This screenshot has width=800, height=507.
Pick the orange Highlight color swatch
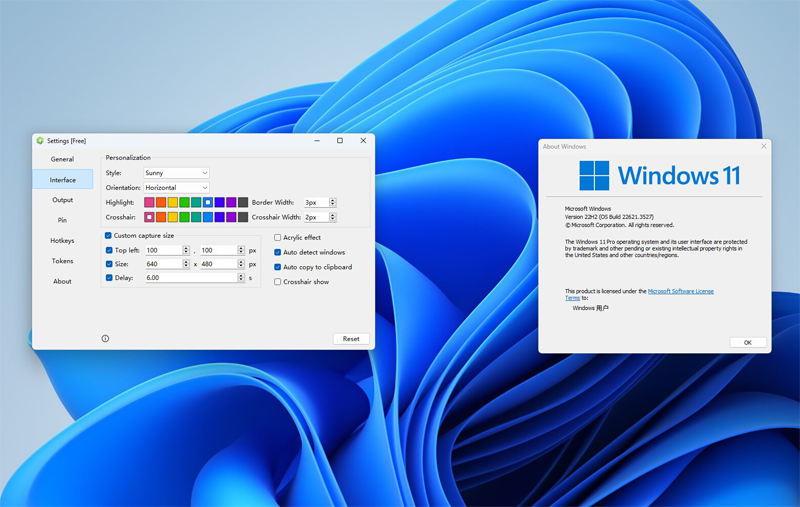161,203
